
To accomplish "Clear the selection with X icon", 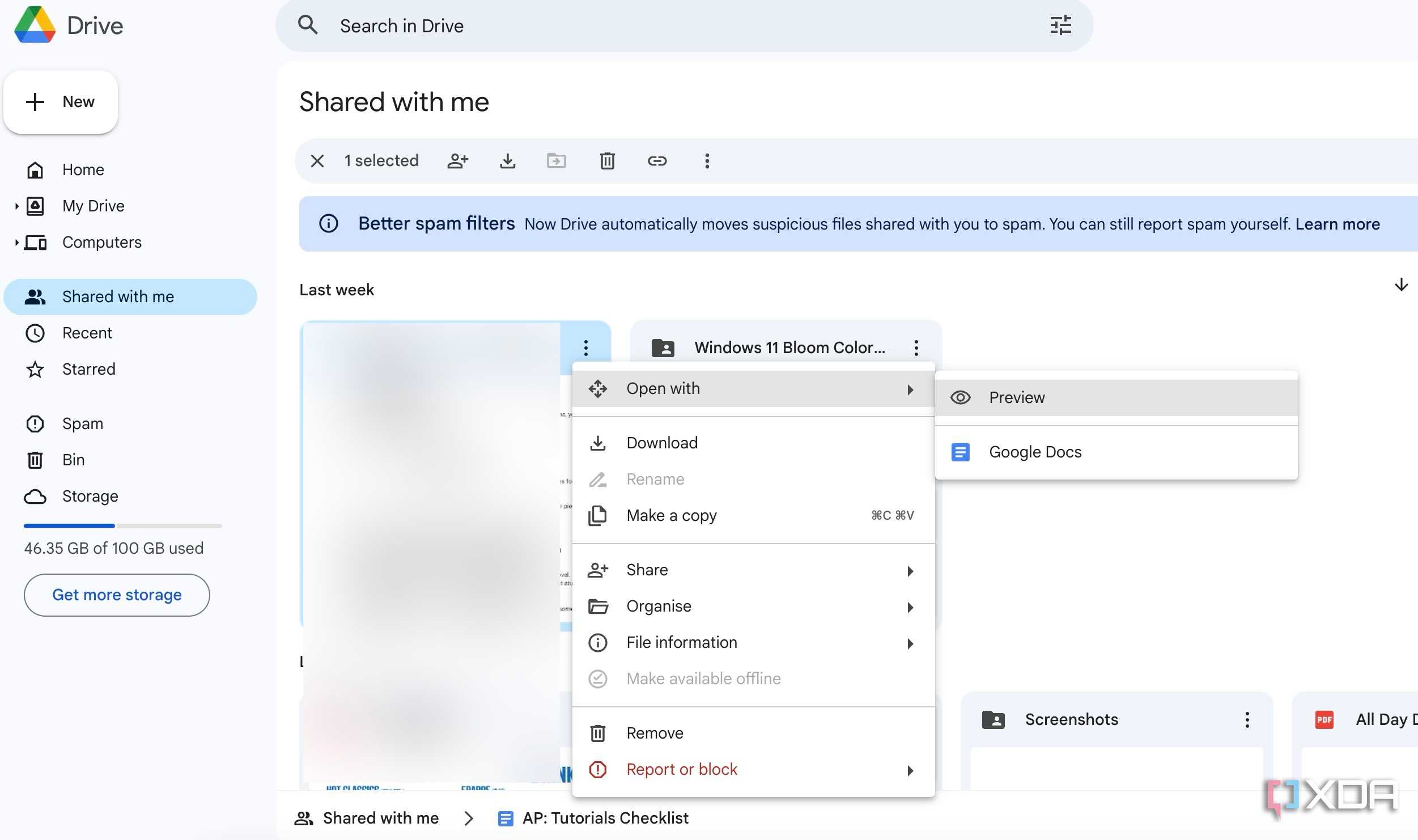I will coord(317,161).
